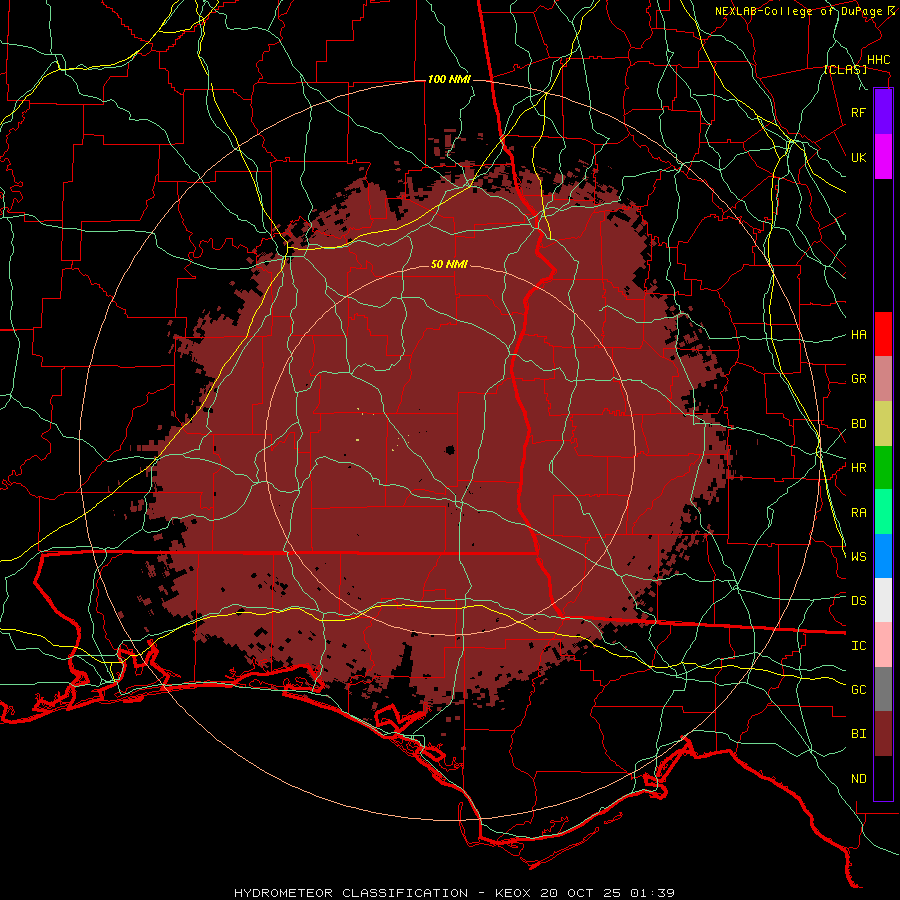Click the ND label beside the legend
900x900 pixels.
point(859,779)
